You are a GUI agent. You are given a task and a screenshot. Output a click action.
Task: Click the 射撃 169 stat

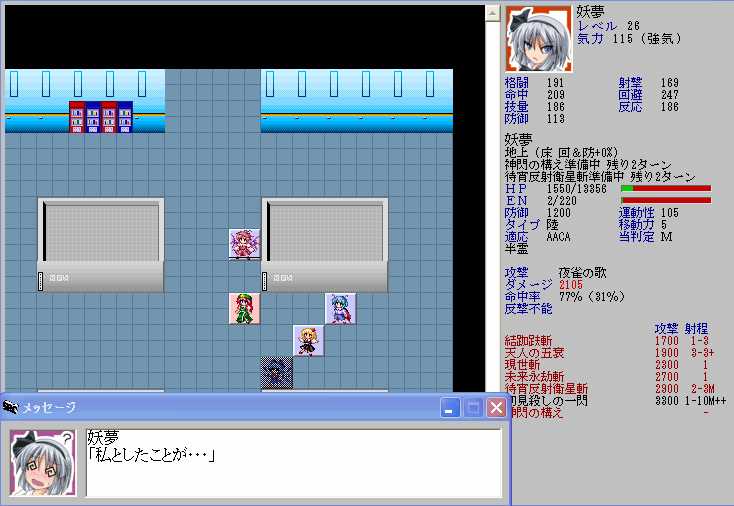coord(648,83)
